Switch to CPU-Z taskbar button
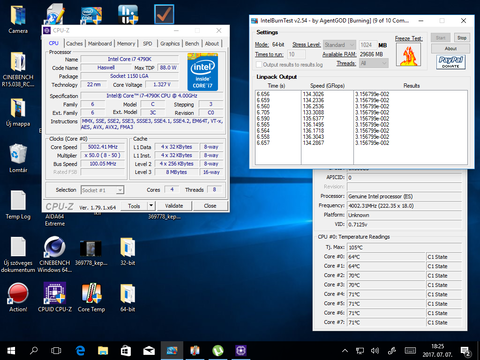 [241, 351]
